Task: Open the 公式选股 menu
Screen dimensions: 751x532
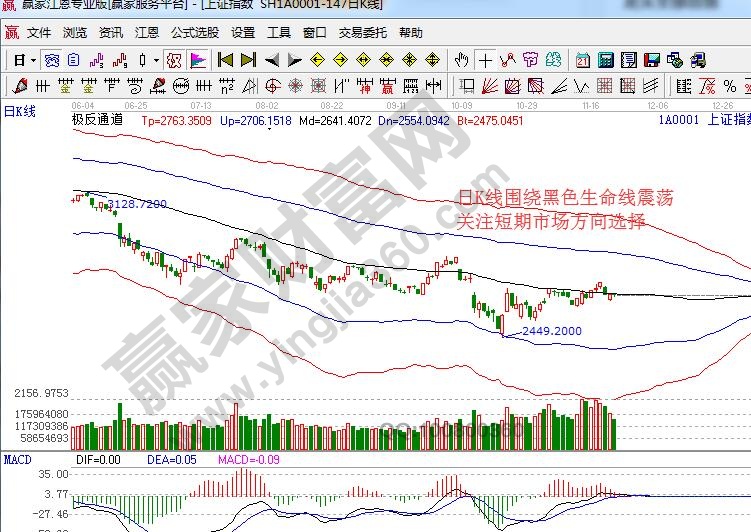Action: click(195, 33)
